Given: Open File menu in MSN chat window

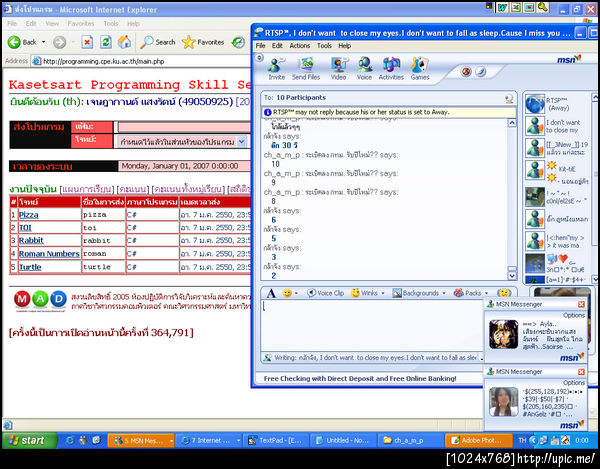Looking at the screenshot, I should (261, 46).
